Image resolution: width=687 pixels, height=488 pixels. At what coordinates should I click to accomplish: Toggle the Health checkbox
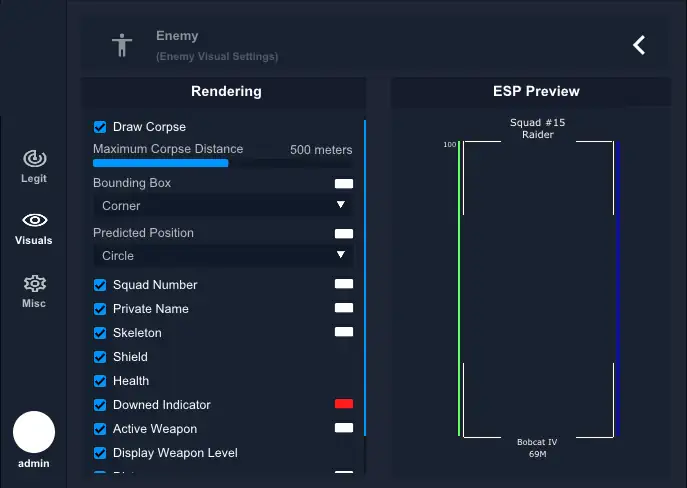100,381
